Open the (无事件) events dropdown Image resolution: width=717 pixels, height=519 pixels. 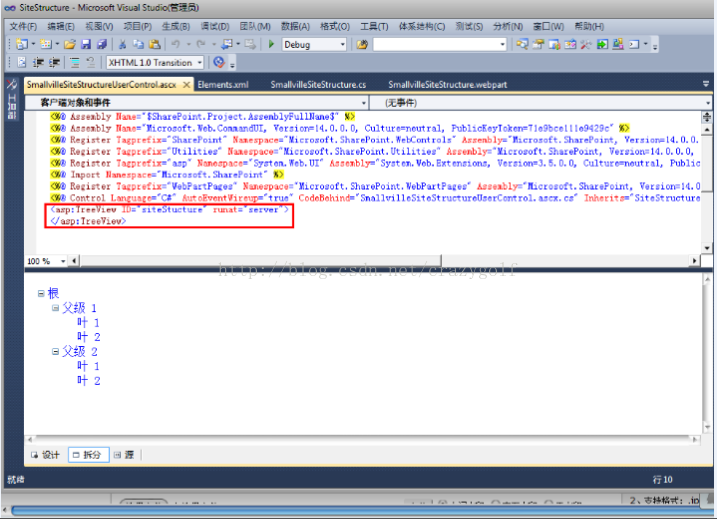708,102
